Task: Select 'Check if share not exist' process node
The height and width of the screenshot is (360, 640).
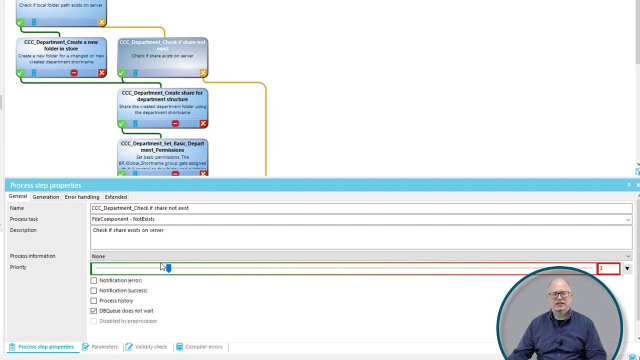Action: point(162,57)
